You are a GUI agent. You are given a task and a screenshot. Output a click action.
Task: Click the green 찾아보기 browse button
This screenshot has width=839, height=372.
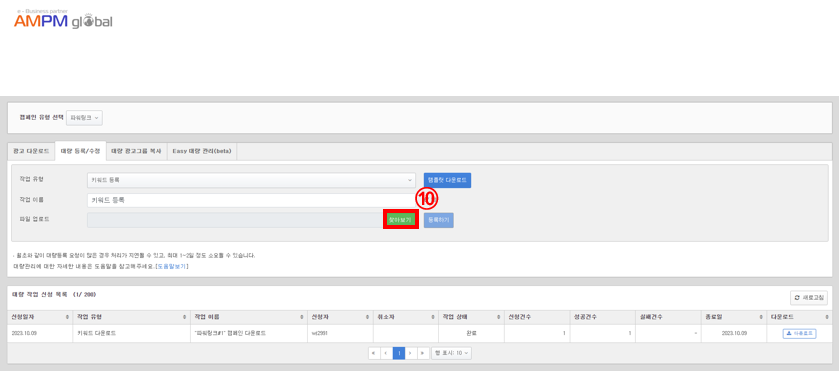400,220
